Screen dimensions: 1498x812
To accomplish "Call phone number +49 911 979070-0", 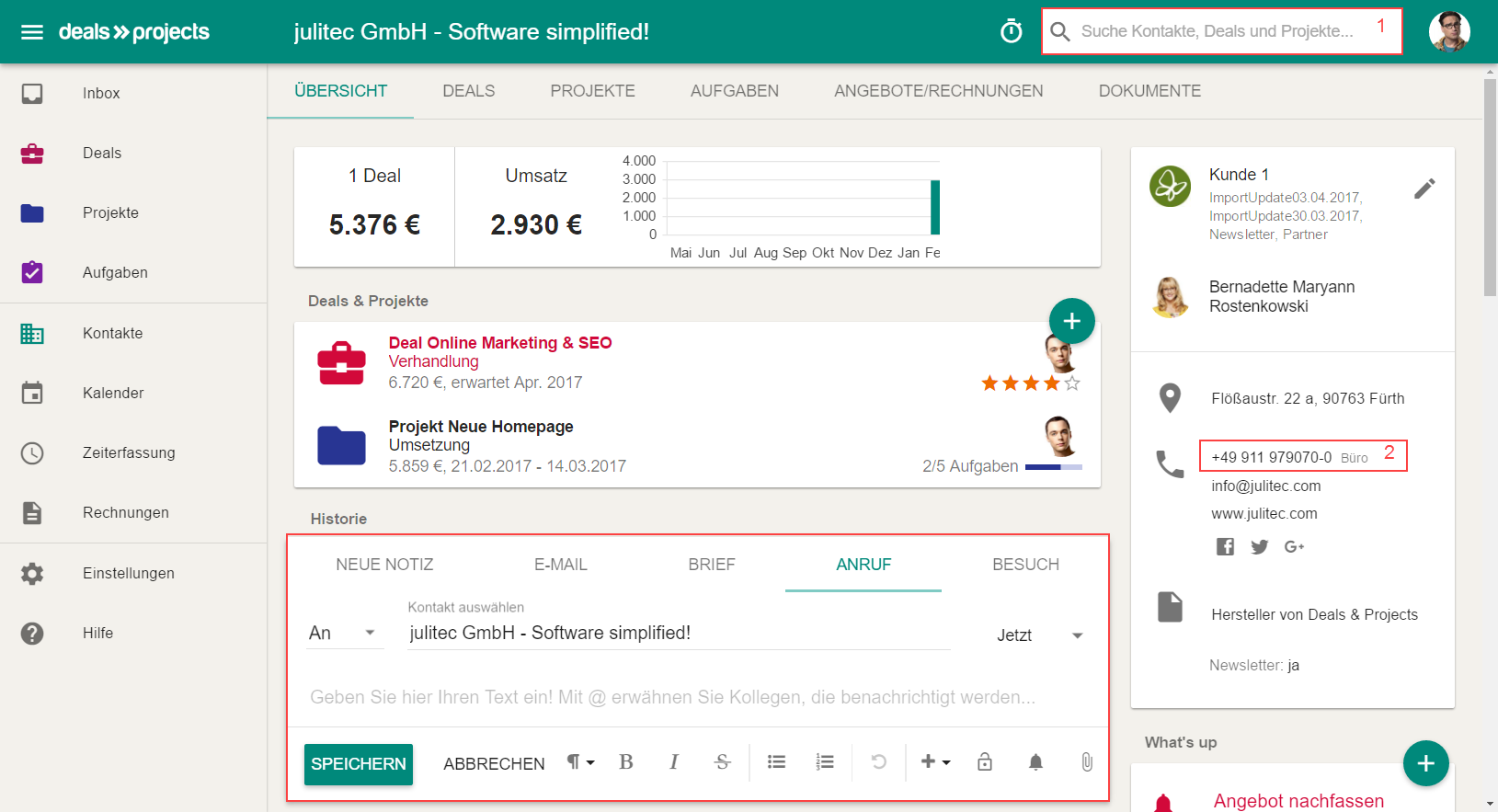I will pos(1271,457).
